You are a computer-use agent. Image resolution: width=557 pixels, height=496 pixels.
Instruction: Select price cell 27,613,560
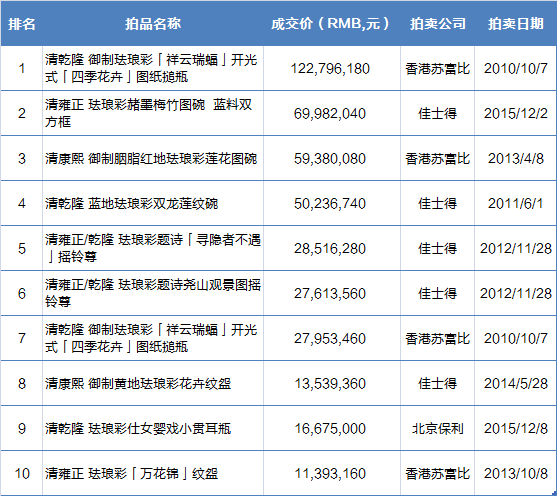[330, 293]
